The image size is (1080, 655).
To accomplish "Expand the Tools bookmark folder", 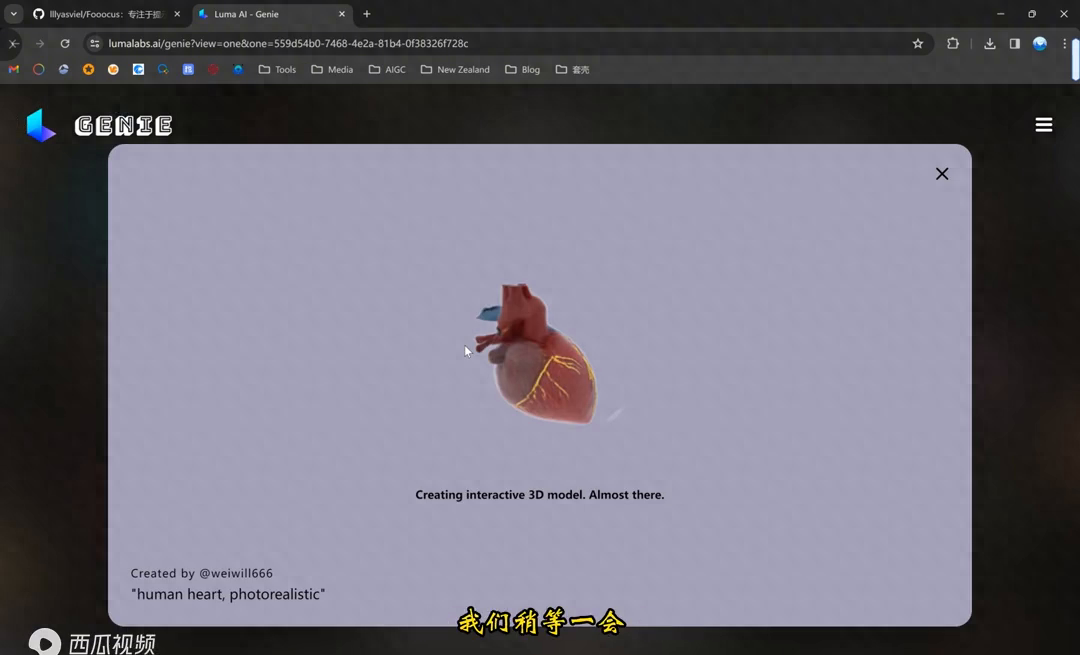I will click(277, 70).
